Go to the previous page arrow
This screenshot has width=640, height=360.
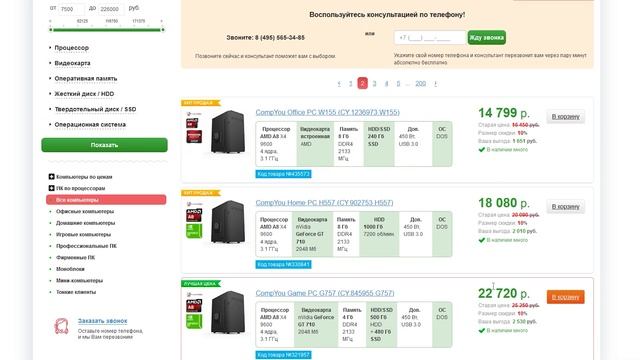click(339, 84)
